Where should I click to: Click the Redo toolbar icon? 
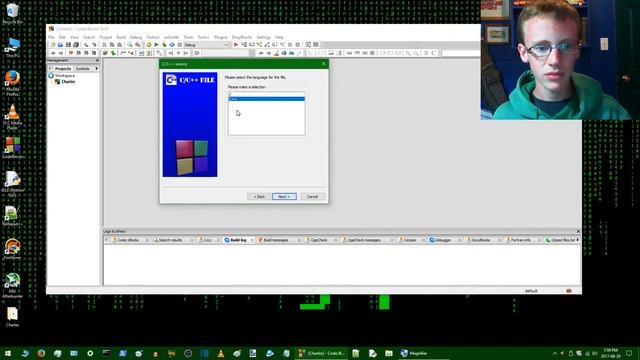pyautogui.click(x=94, y=44)
